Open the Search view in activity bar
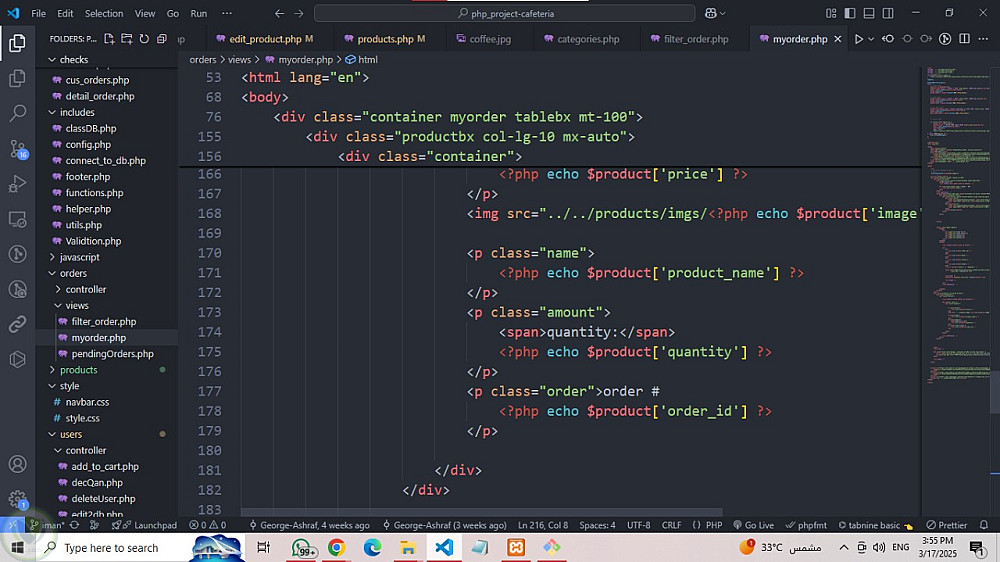 pos(17,114)
